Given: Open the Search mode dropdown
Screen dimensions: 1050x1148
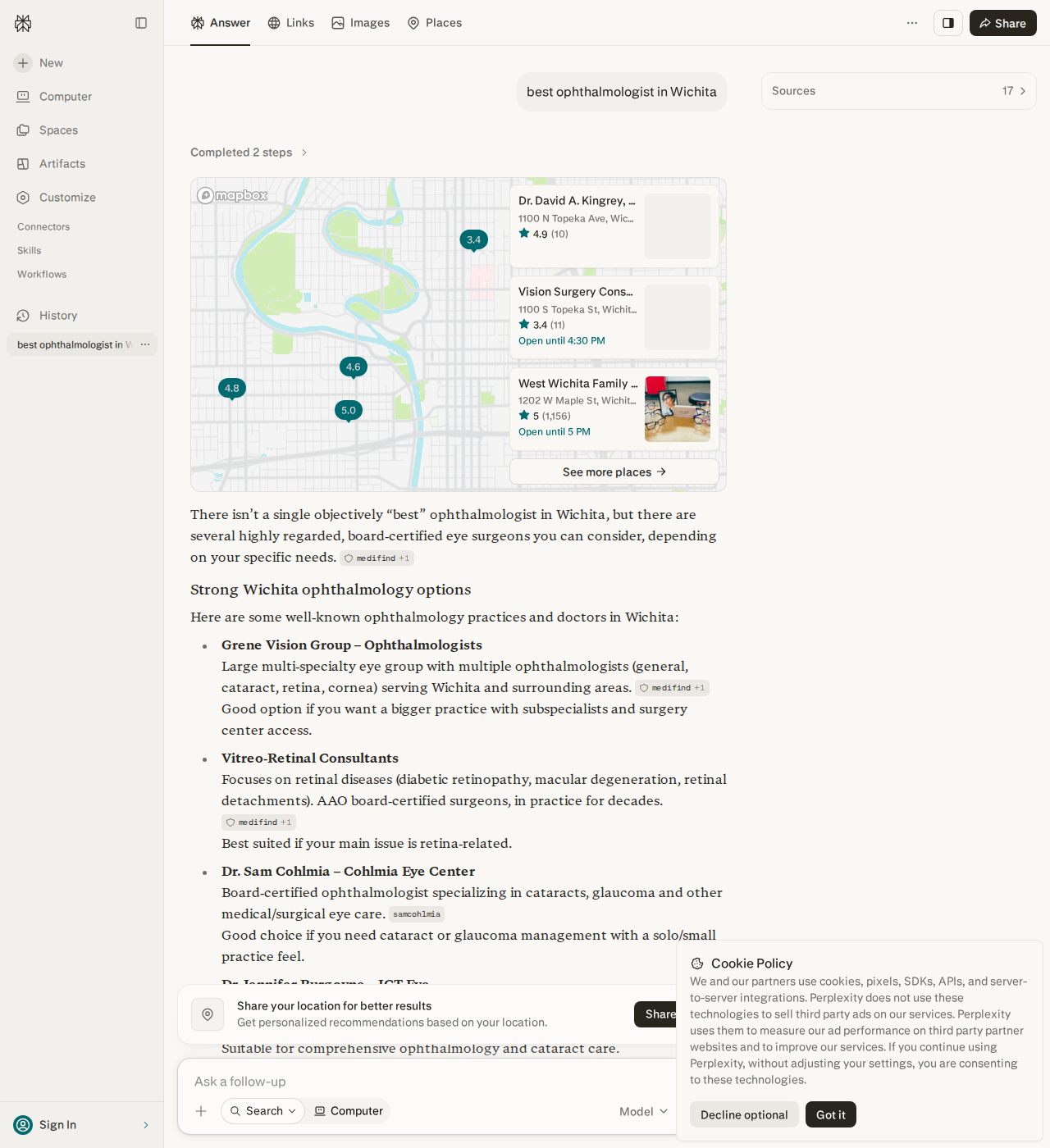Looking at the screenshot, I should pos(262,1111).
